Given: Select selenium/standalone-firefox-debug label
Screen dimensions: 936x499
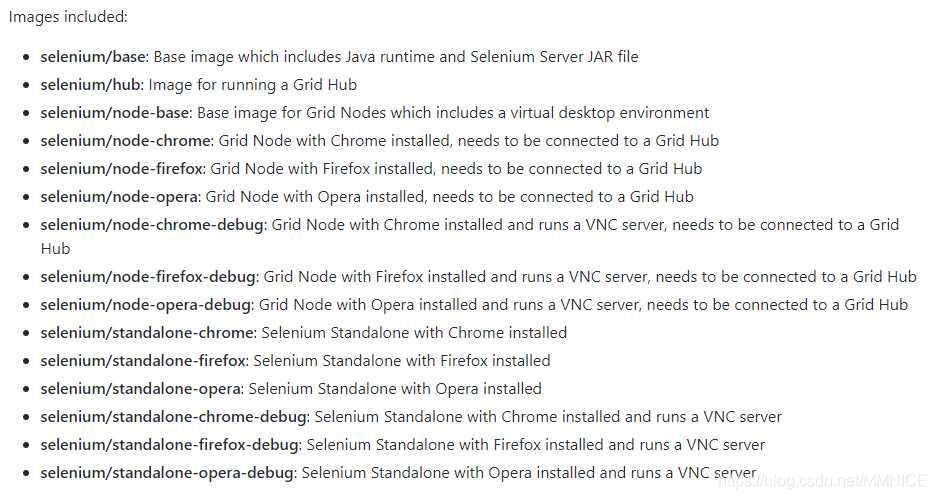Looking at the screenshot, I should (170, 445).
